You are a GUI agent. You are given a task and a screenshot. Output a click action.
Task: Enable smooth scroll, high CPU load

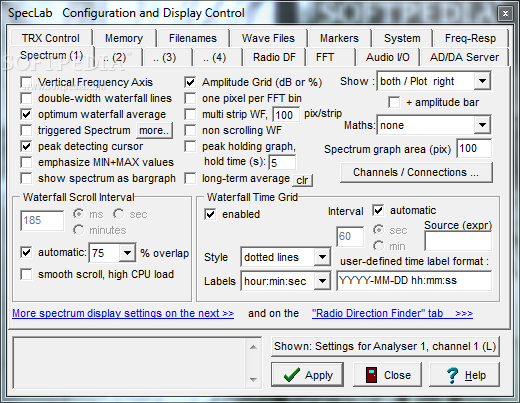coord(26,274)
